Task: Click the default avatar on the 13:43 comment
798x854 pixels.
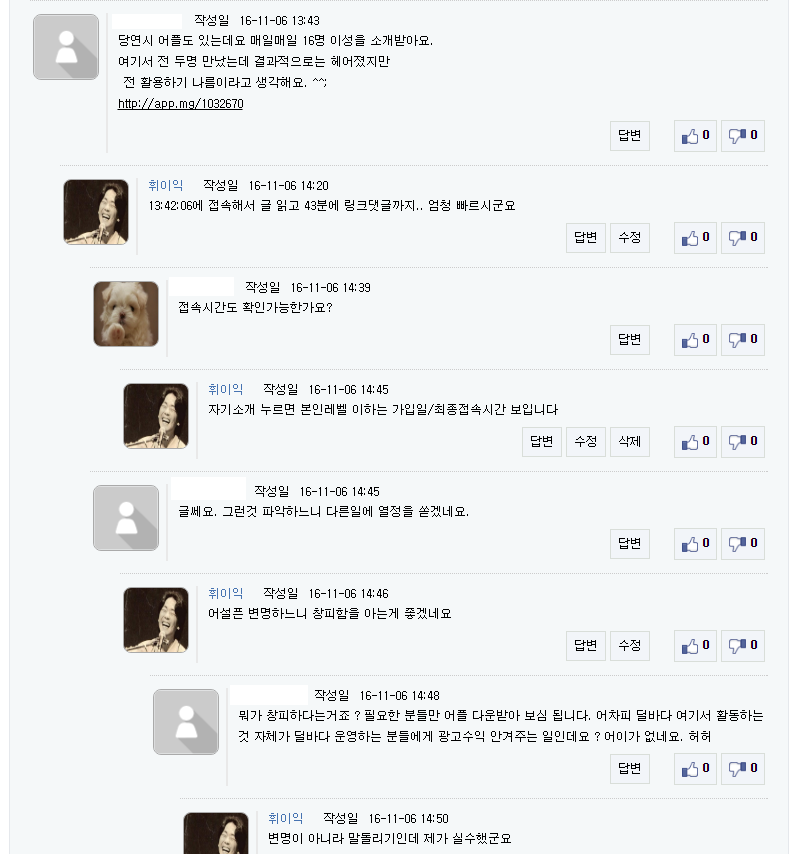Action: pos(66,47)
